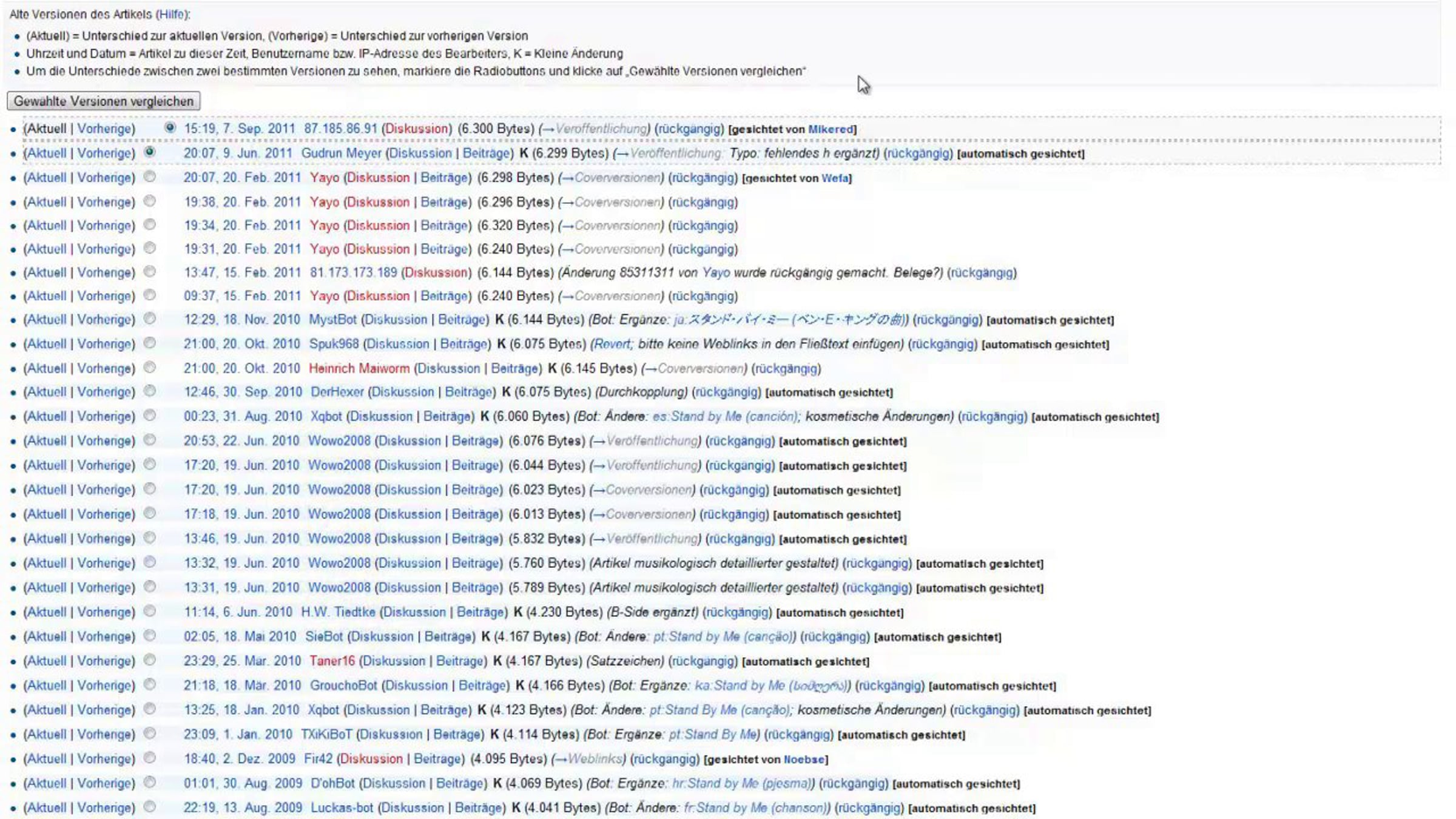
Task: Select radio button for Heinrich Maiworm revision
Action: (149, 367)
